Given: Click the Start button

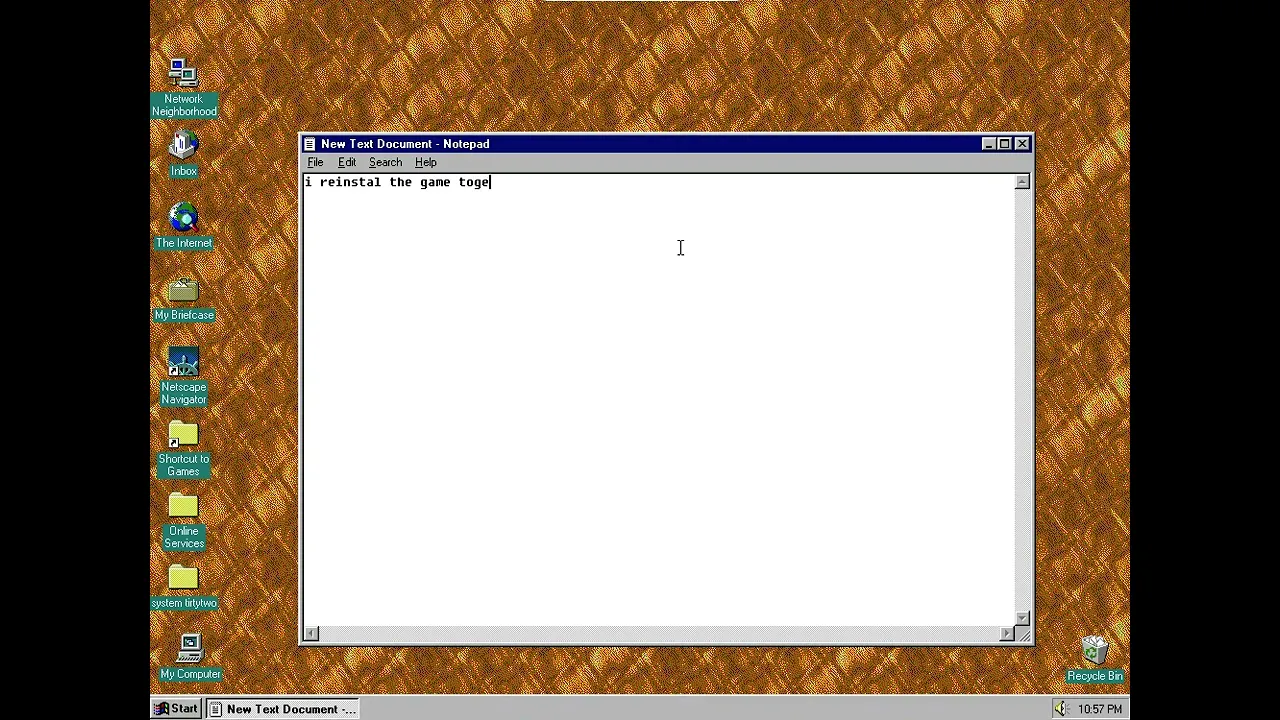Looking at the screenshot, I should coord(176,709).
